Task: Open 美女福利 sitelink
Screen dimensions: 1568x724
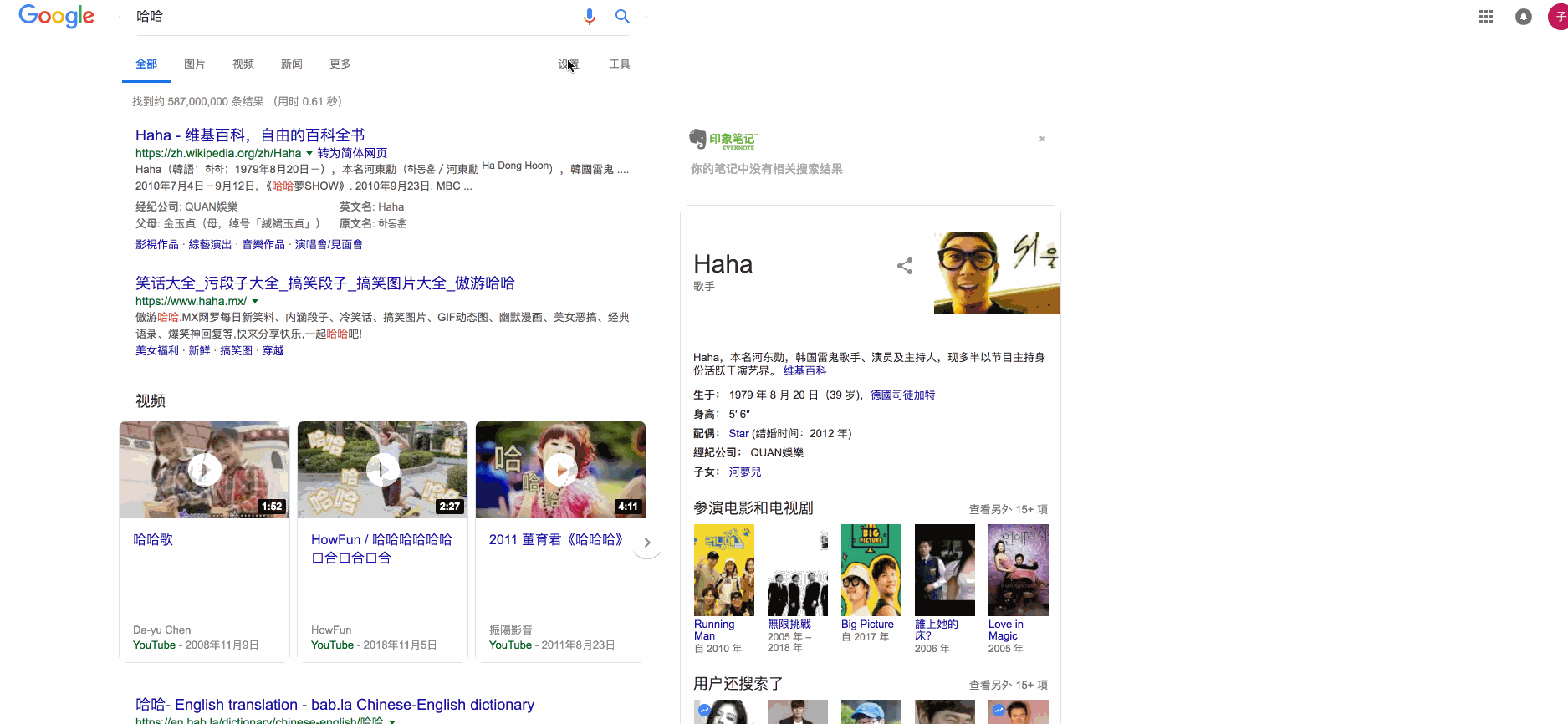Action: coord(157,350)
